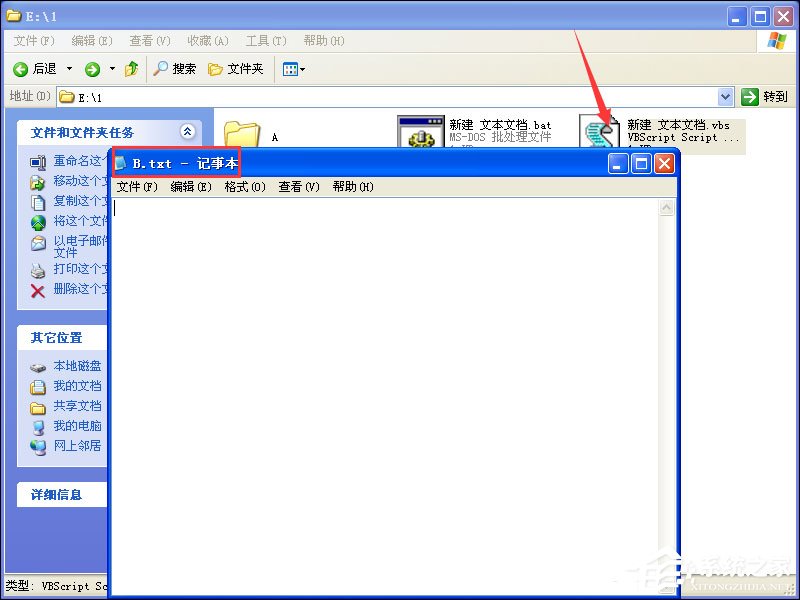The width and height of the screenshot is (800, 600).
Task: Click the Back arrow icon in Explorer
Action: (x=20, y=69)
